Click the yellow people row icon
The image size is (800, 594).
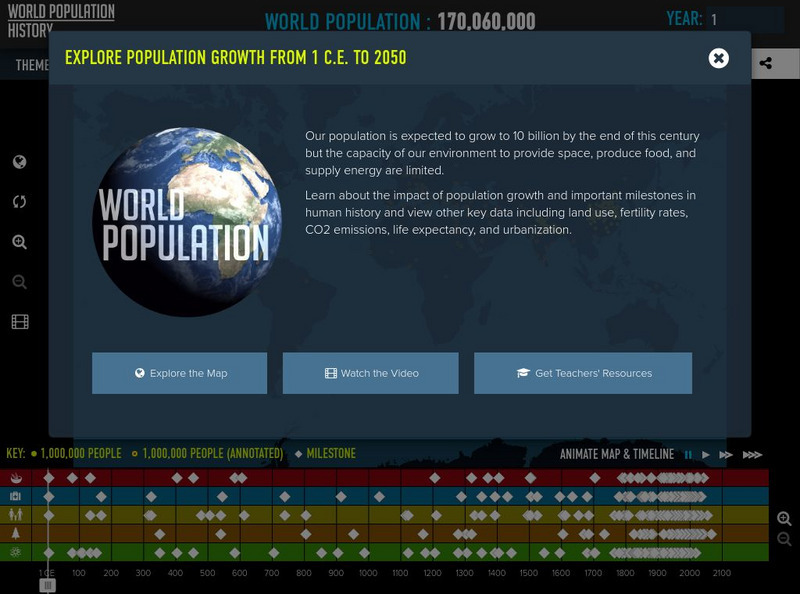click(x=16, y=514)
